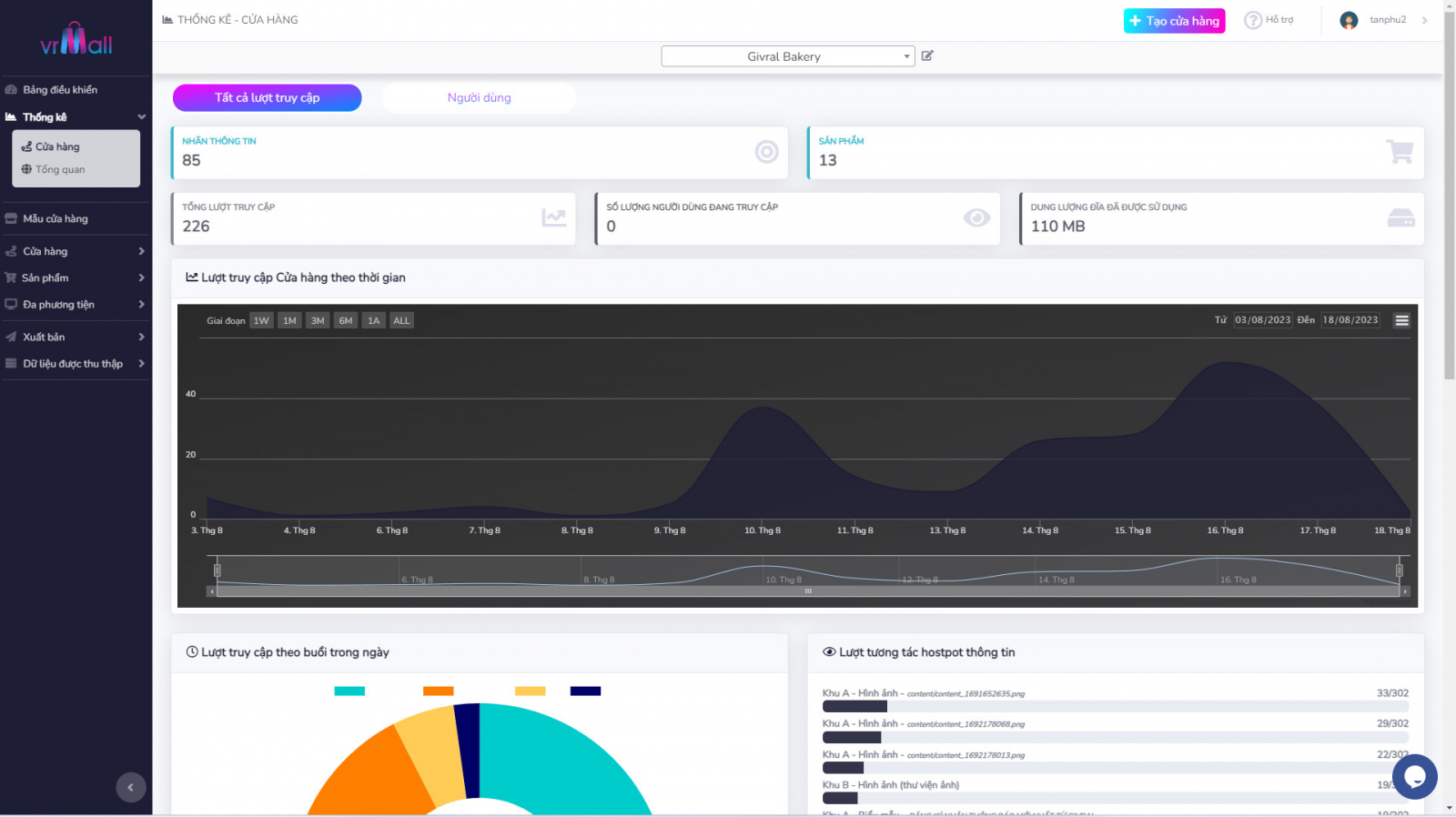Open the chart hamburger export menu
The height and width of the screenshot is (817, 1456).
click(1401, 320)
